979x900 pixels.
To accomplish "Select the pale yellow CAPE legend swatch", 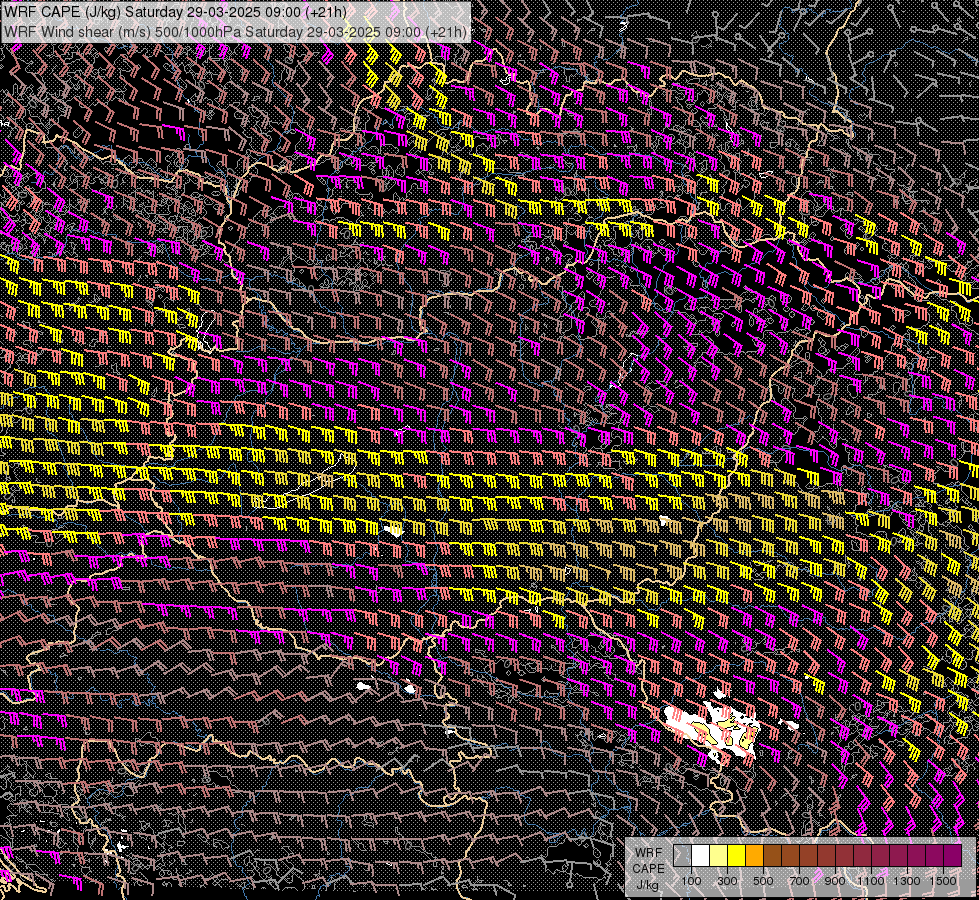I will (x=719, y=855).
